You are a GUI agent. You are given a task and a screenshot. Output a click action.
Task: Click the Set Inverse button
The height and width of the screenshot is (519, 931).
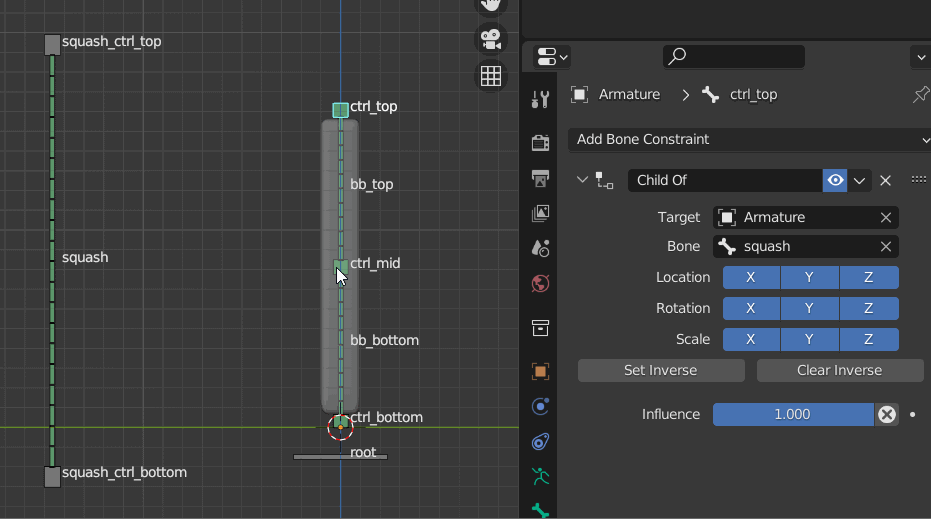click(x=661, y=371)
